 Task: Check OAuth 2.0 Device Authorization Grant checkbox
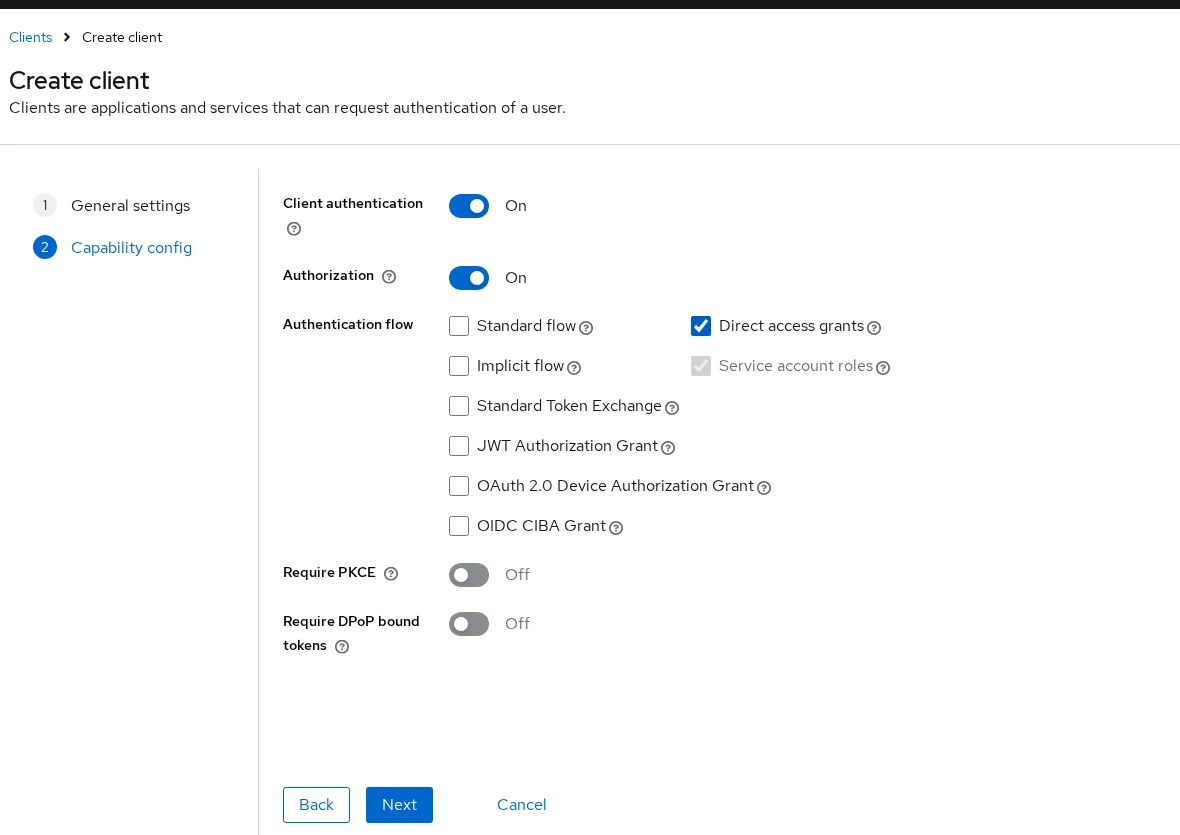point(459,485)
